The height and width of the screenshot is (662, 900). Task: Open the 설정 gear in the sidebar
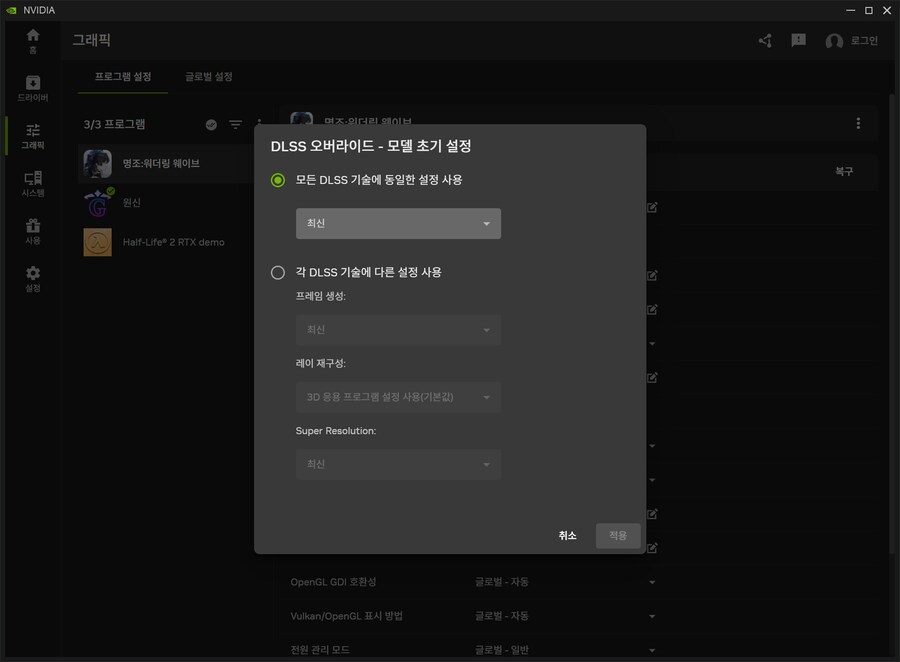(x=31, y=279)
